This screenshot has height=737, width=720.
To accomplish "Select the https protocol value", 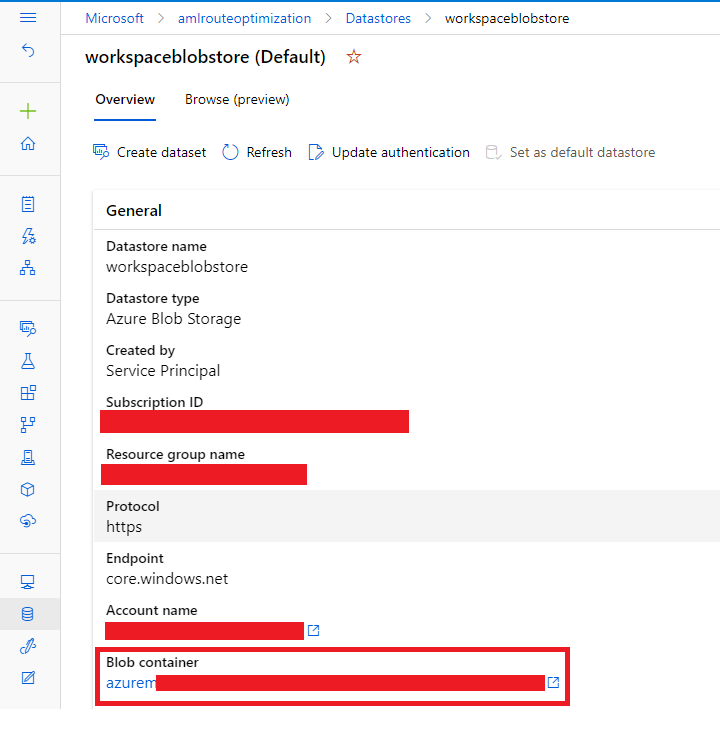I will tap(124, 526).
